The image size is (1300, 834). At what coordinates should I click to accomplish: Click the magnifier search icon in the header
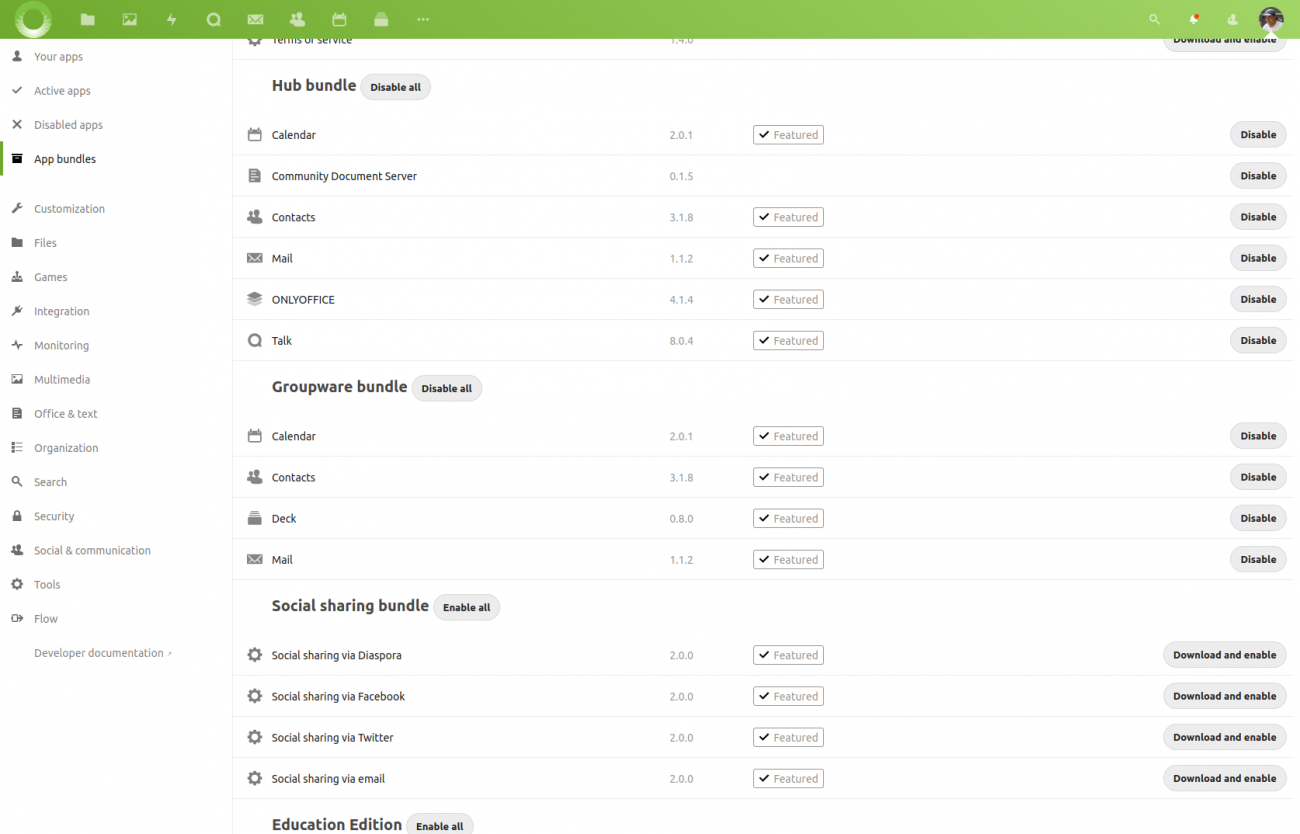[x=1155, y=19]
